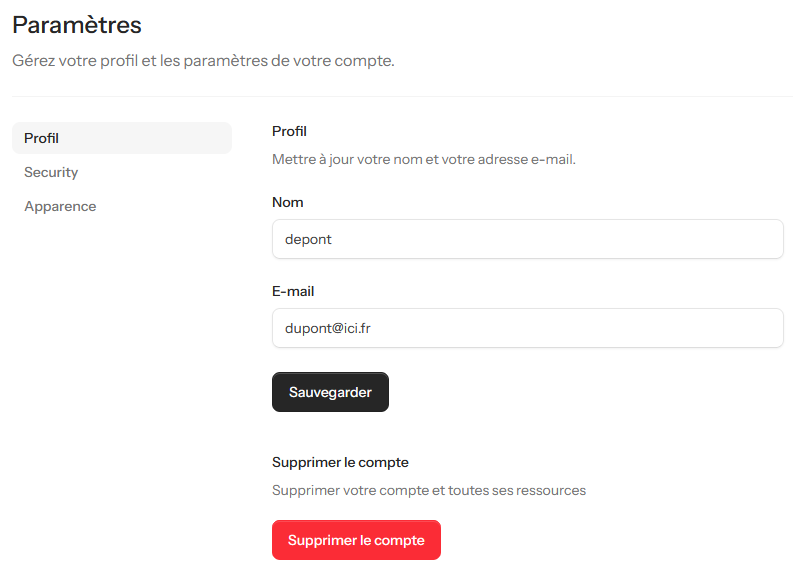Click the Profil heading above the form

[x=289, y=131]
